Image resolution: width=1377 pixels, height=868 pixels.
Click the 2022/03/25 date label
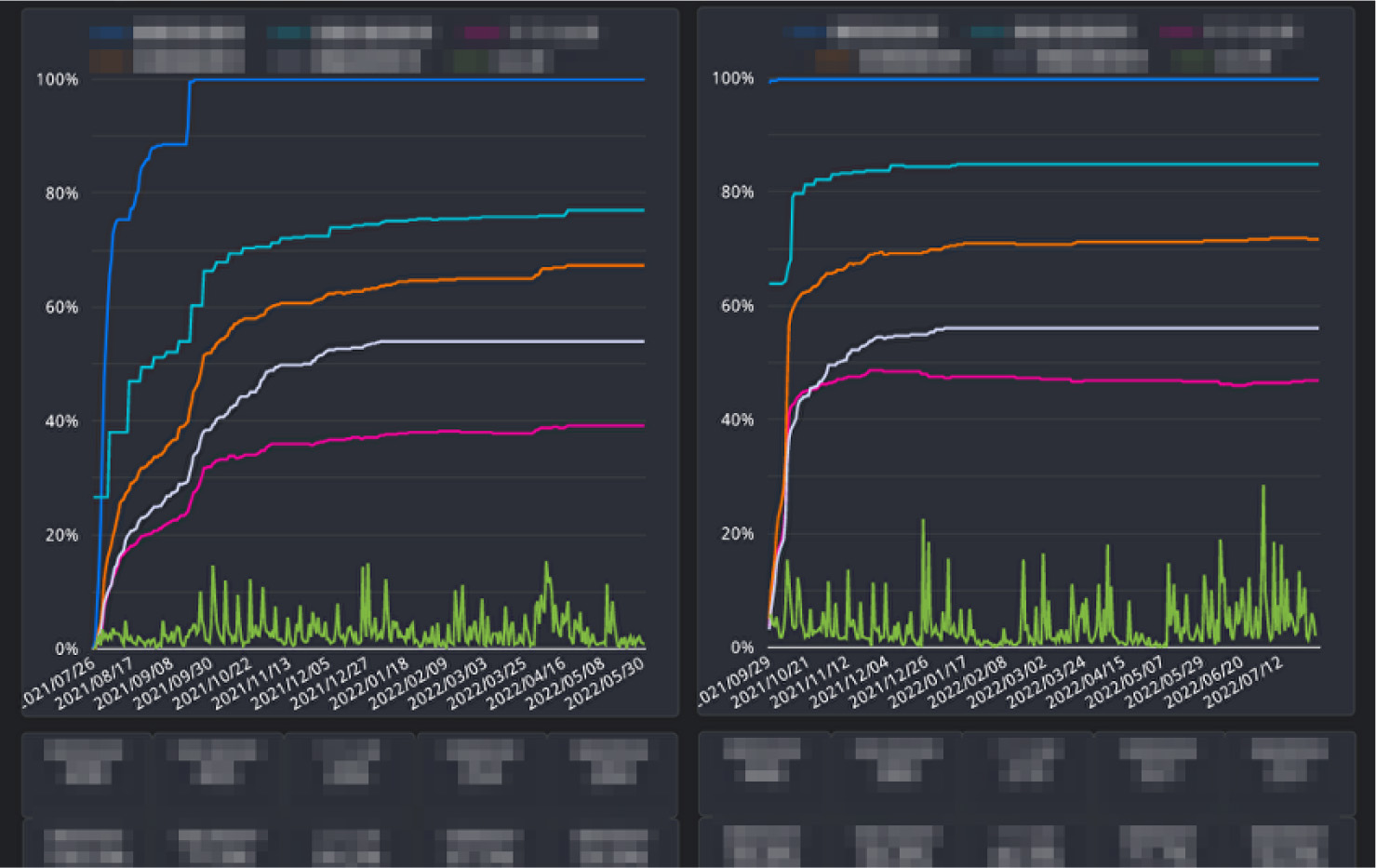487,685
